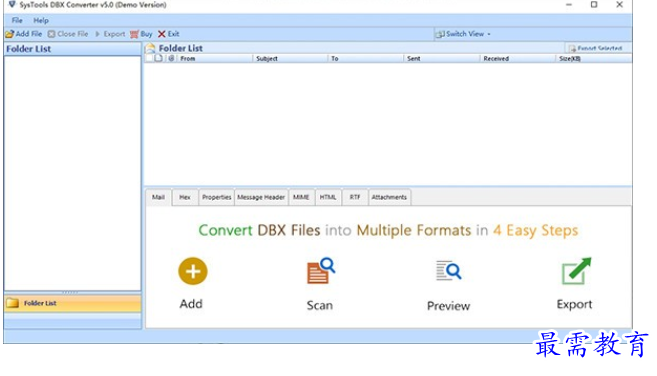The image size is (657, 376).
Task: Sort by the From column
Action: [x=215, y=59]
